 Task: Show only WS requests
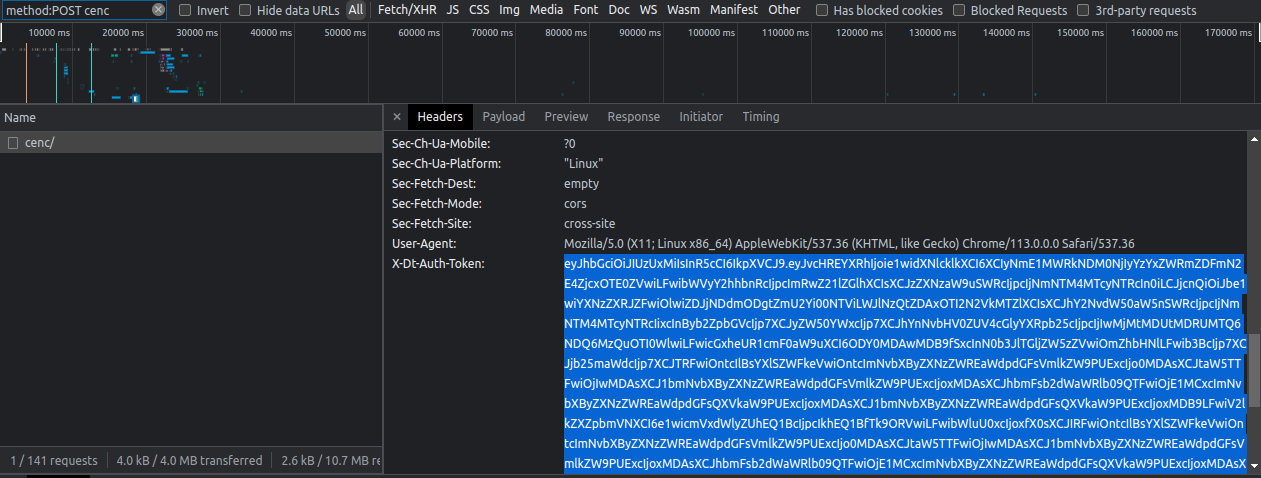click(648, 10)
